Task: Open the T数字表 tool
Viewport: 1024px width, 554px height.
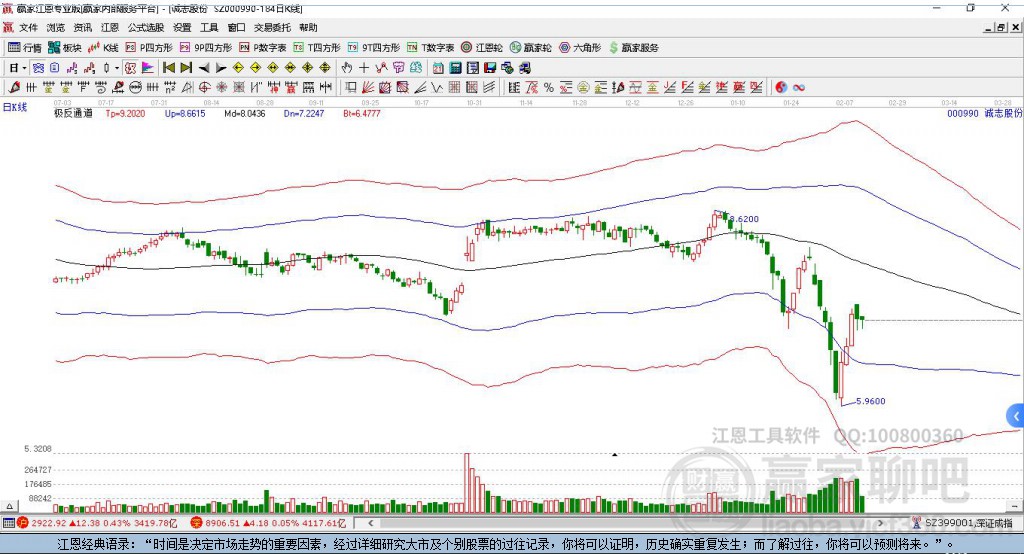Action: pyautogui.click(x=430, y=48)
